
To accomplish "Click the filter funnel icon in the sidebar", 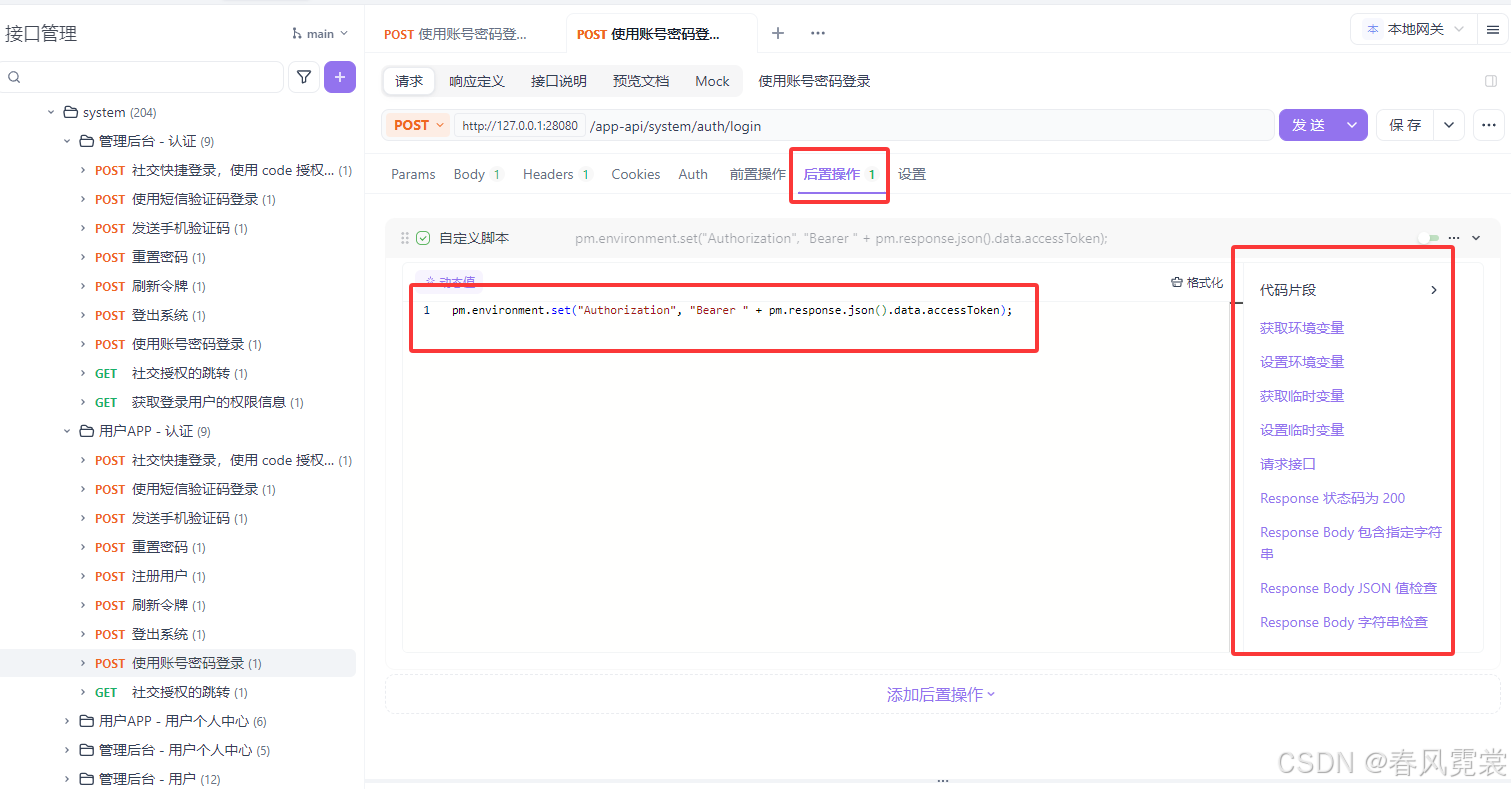I will [304, 76].
